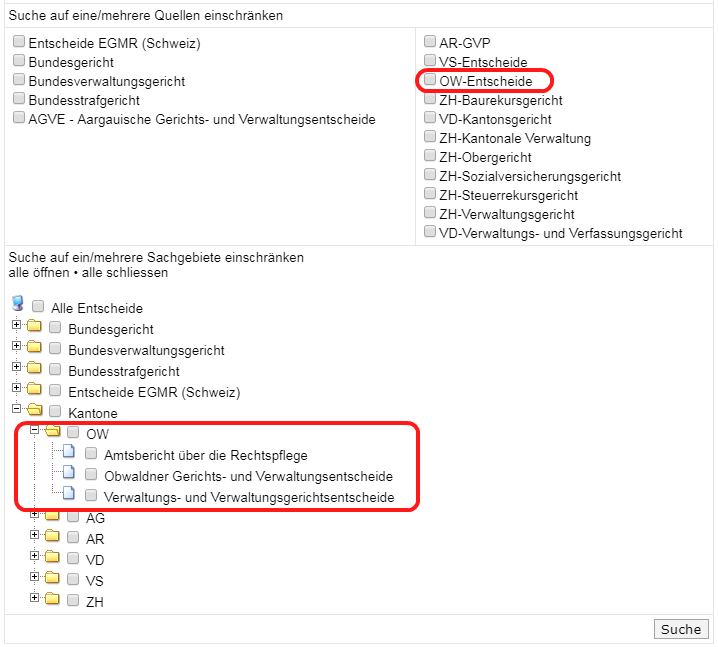Check Obwaldner Gerichts- und Verwaltungsentscheide checkbox

pyautogui.click(x=91, y=474)
